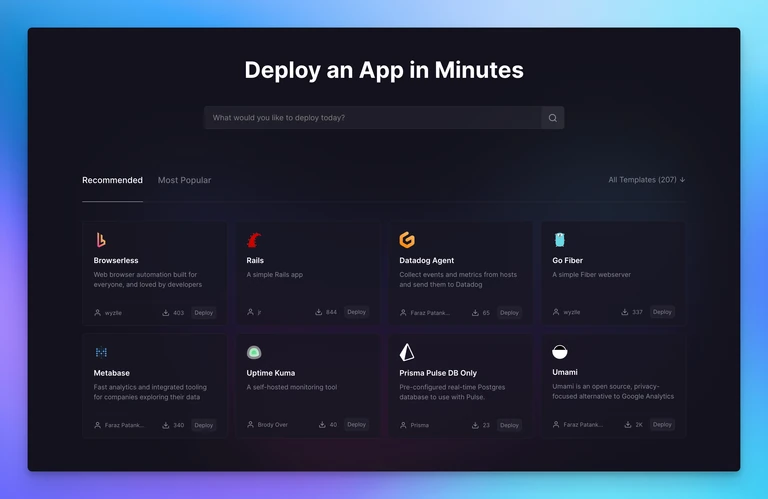
Task: Click author name 'Prisma' on Prisma Pulse card
Action: tap(419, 425)
